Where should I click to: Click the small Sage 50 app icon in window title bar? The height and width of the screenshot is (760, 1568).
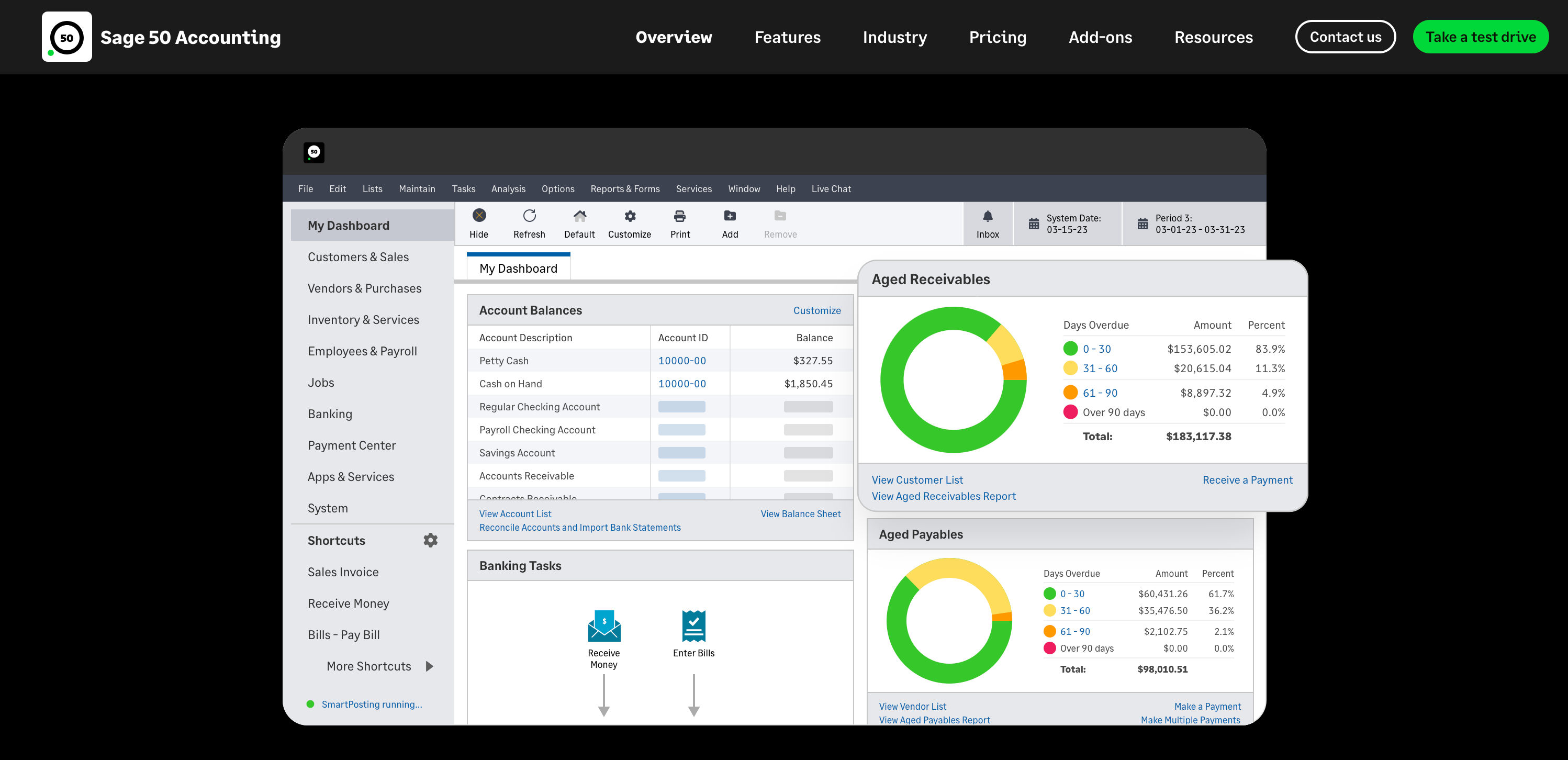(313, 152)
